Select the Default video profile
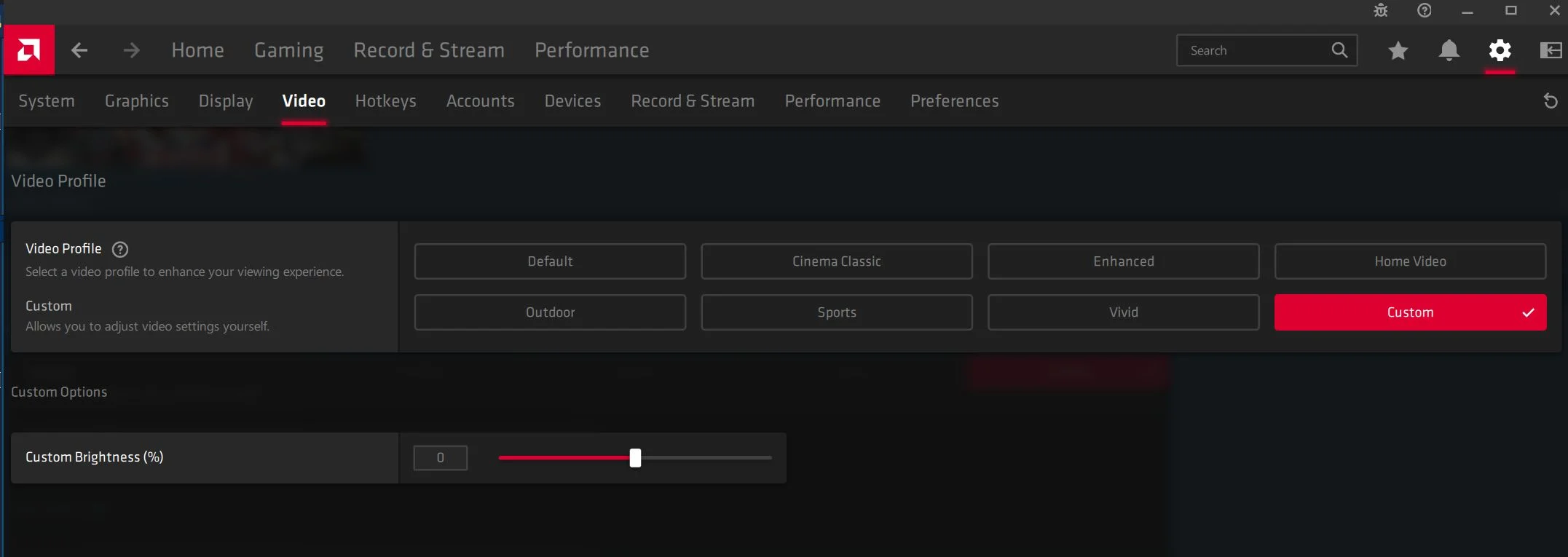The image size is (1568, 557). pos(550,261)
